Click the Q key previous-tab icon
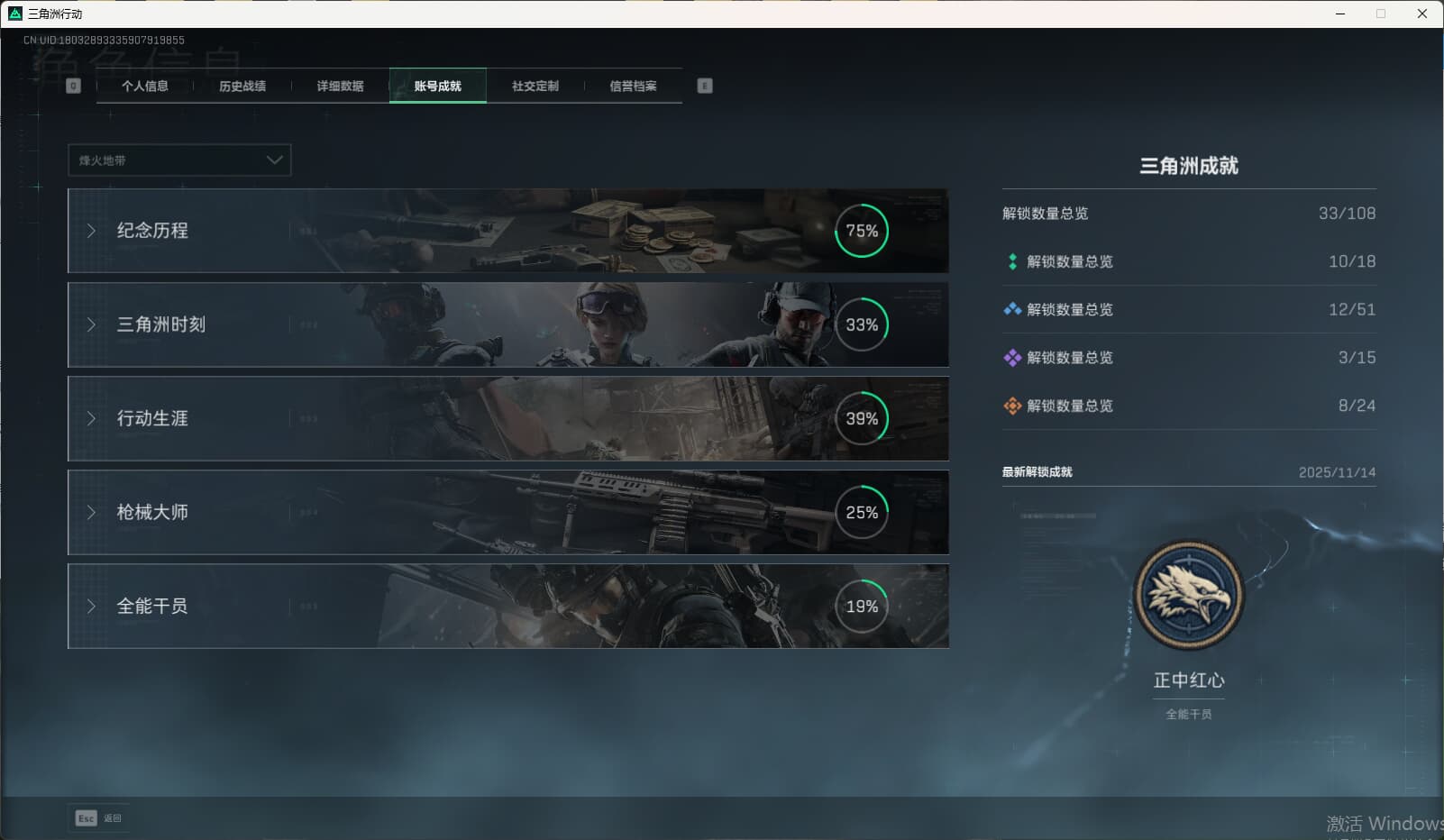This screenshot has height=840, width=1444. 74,86
